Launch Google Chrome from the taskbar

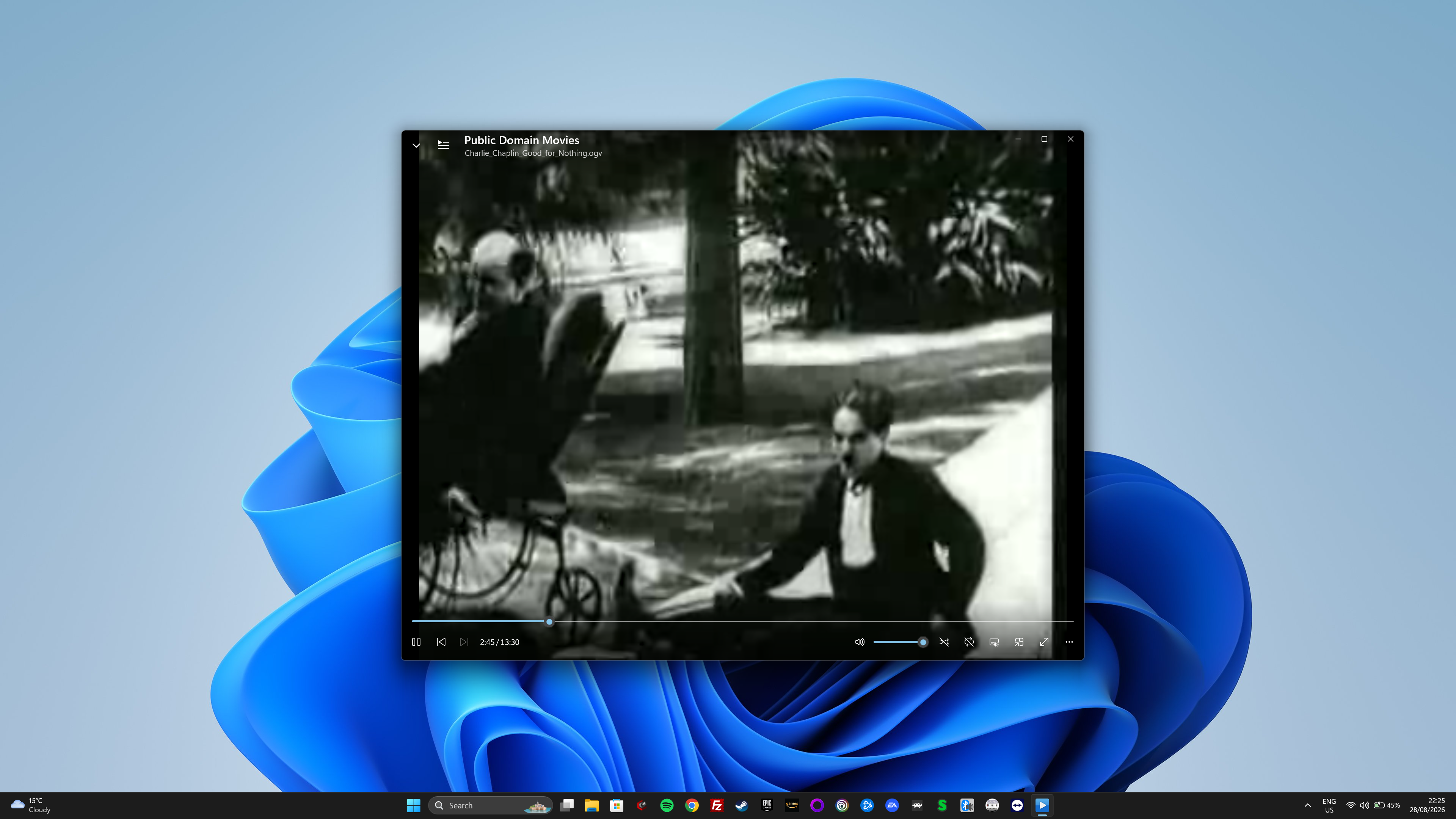click(692, 805)
